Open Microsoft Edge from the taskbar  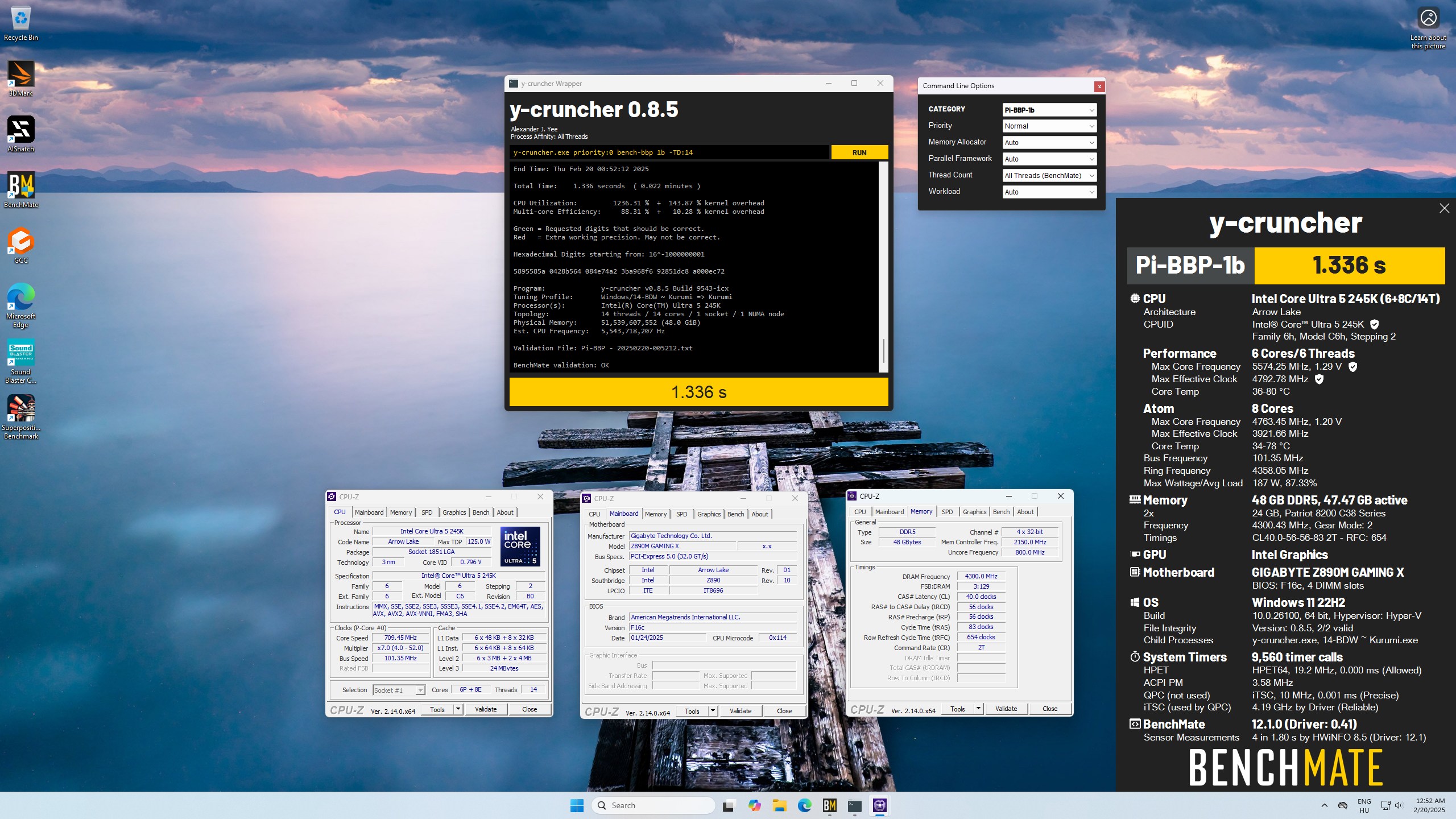coord(804,805)
